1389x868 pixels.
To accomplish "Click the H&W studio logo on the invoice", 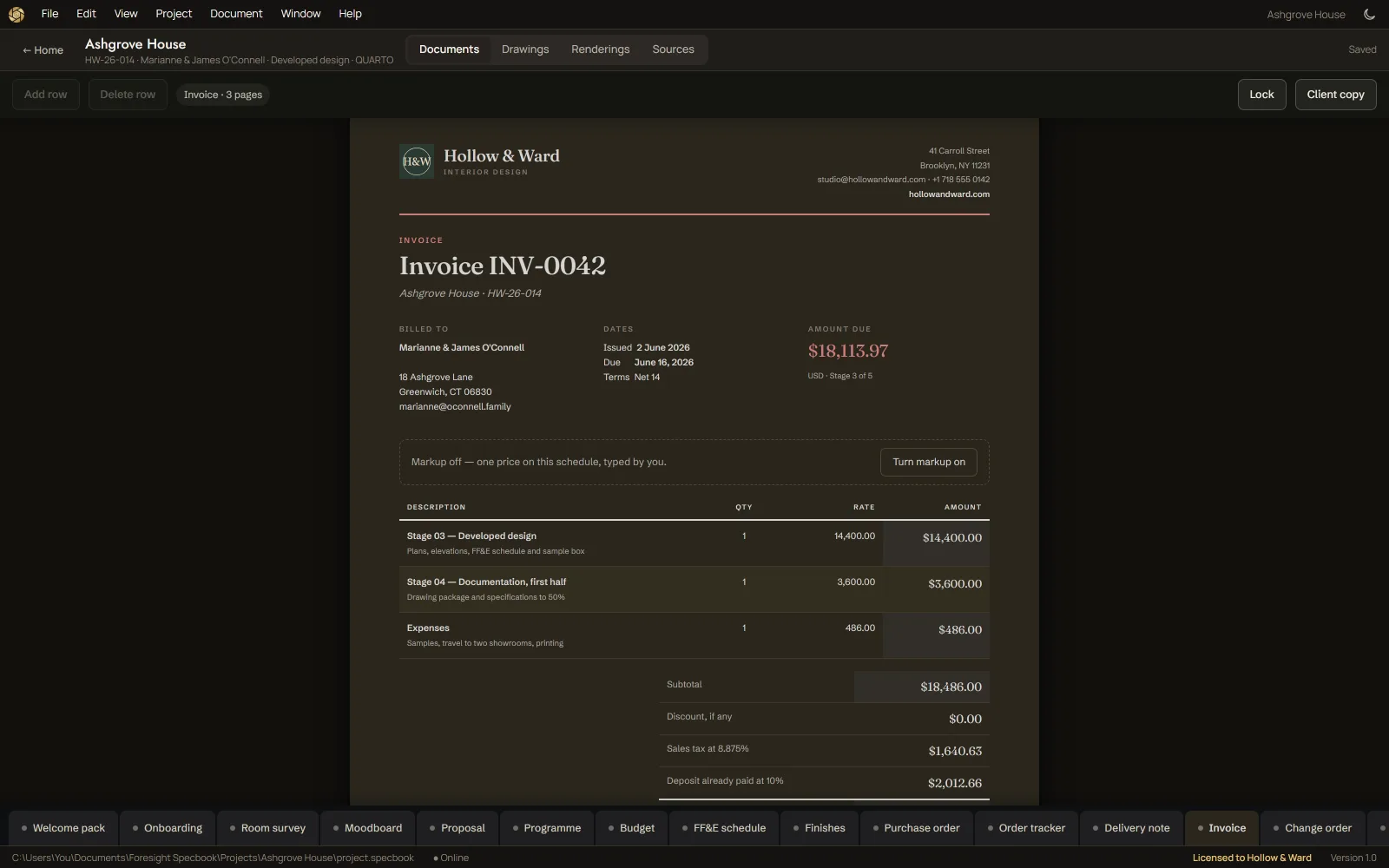I will pyautogui.click(x=417, y=161).
